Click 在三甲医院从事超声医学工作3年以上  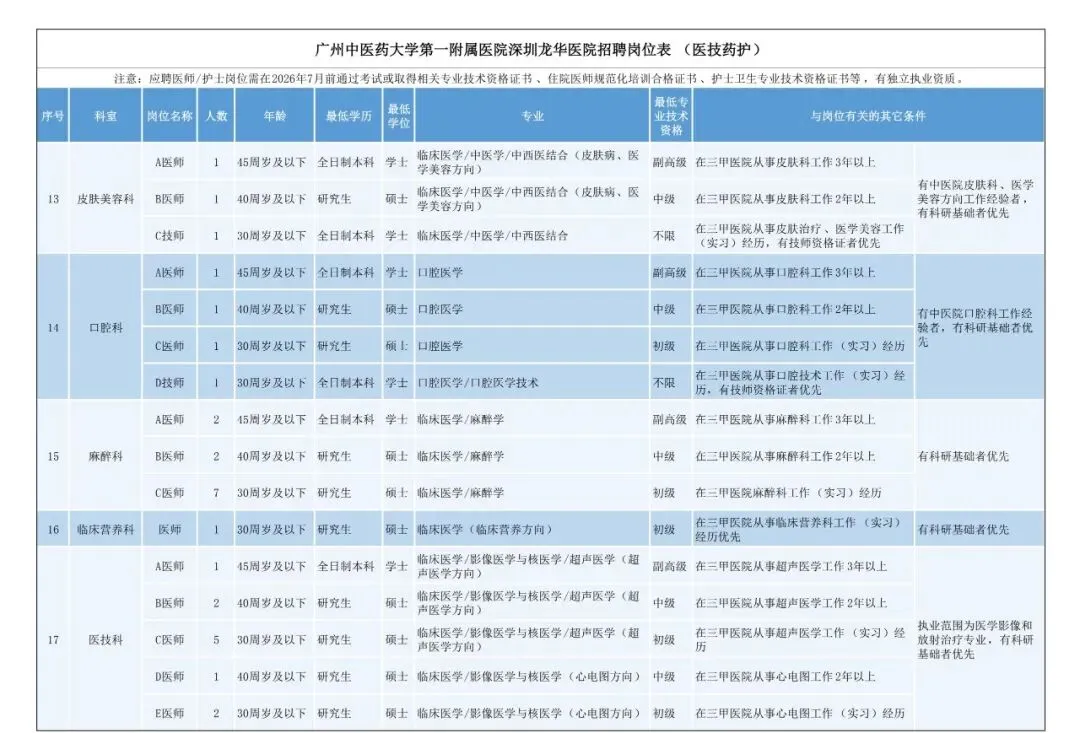[791, 566]
